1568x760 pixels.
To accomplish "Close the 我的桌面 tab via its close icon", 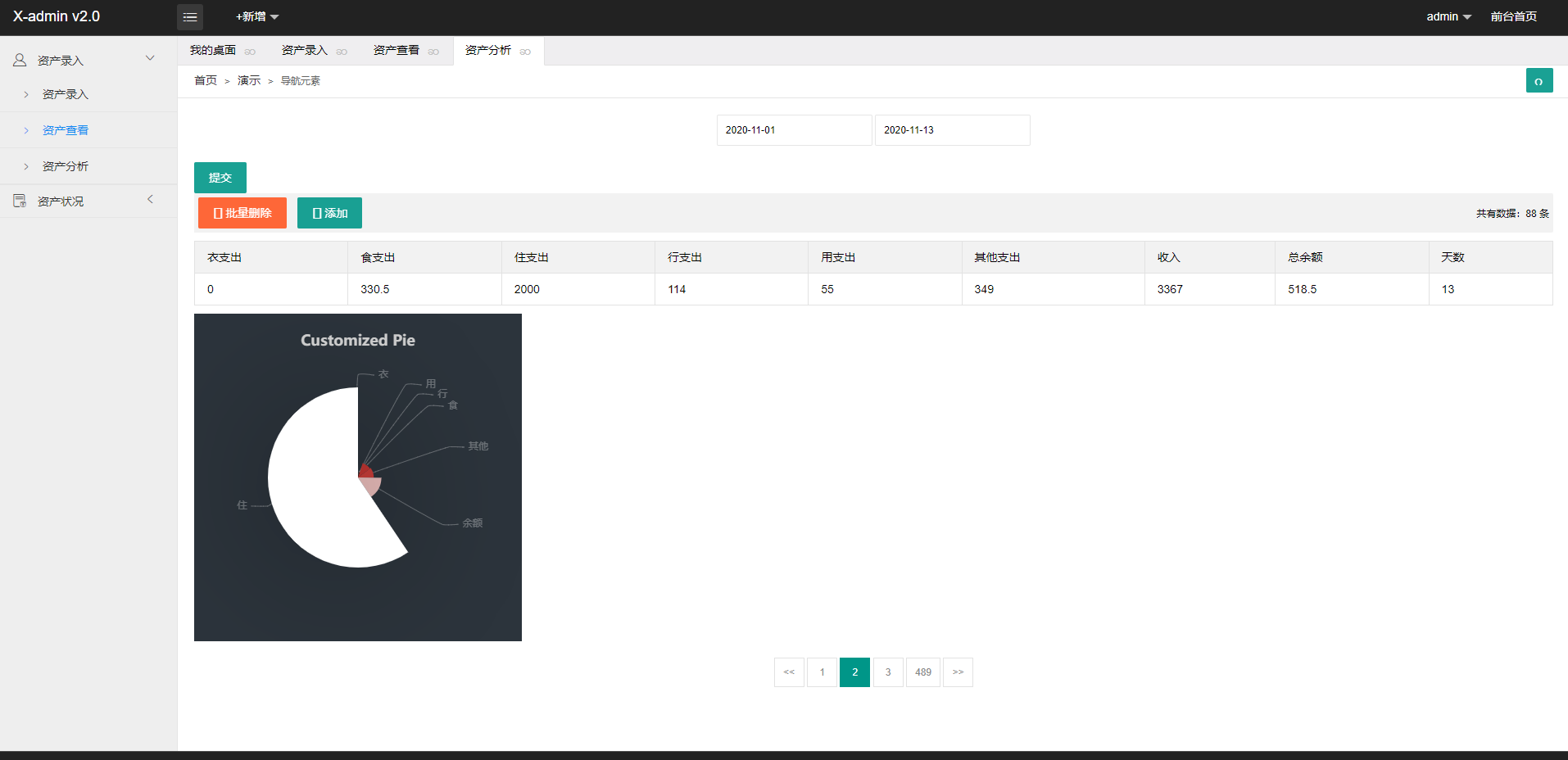I will point(250,52).
